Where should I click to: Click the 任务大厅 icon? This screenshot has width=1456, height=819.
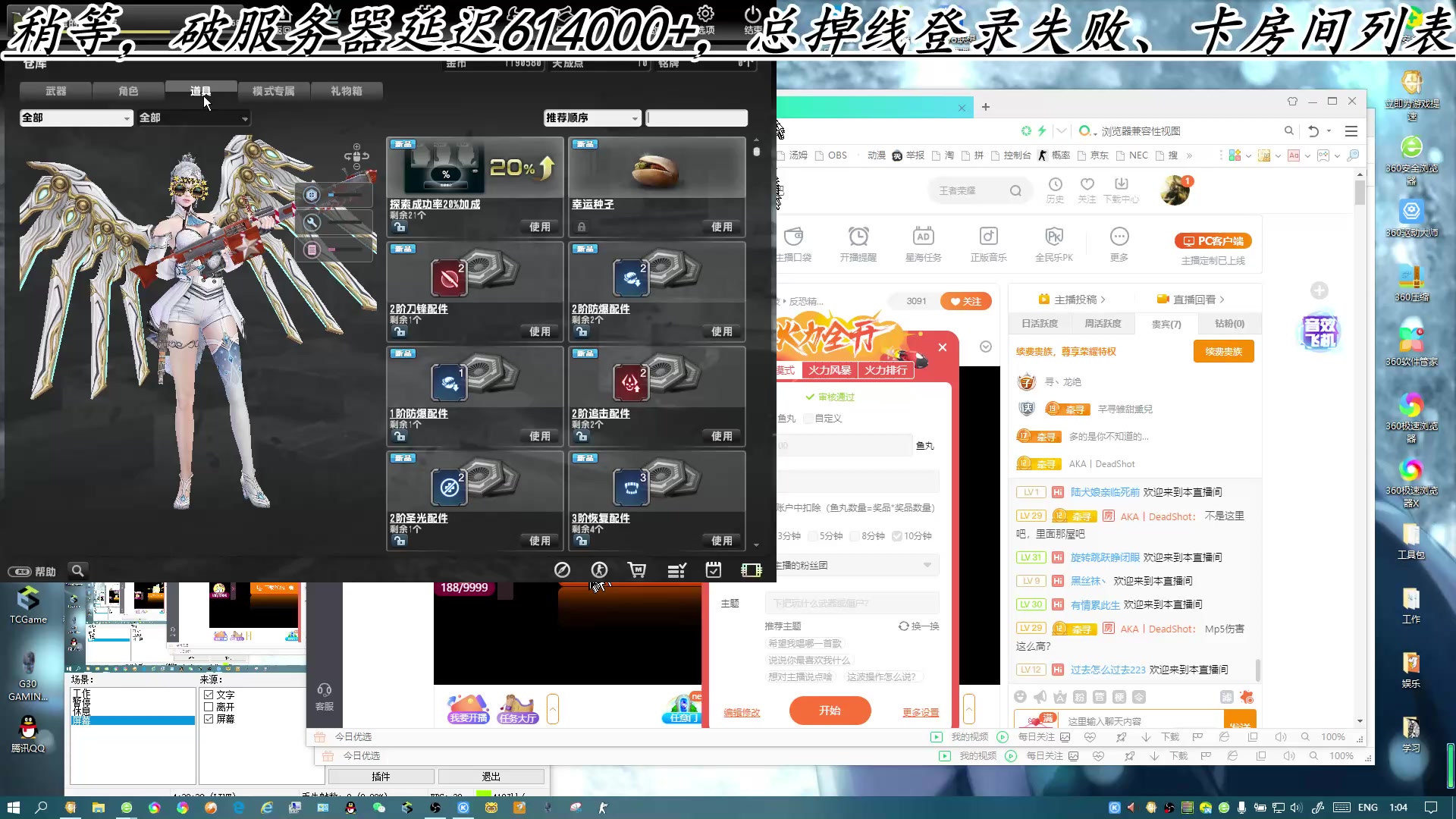tap(518, 709)
